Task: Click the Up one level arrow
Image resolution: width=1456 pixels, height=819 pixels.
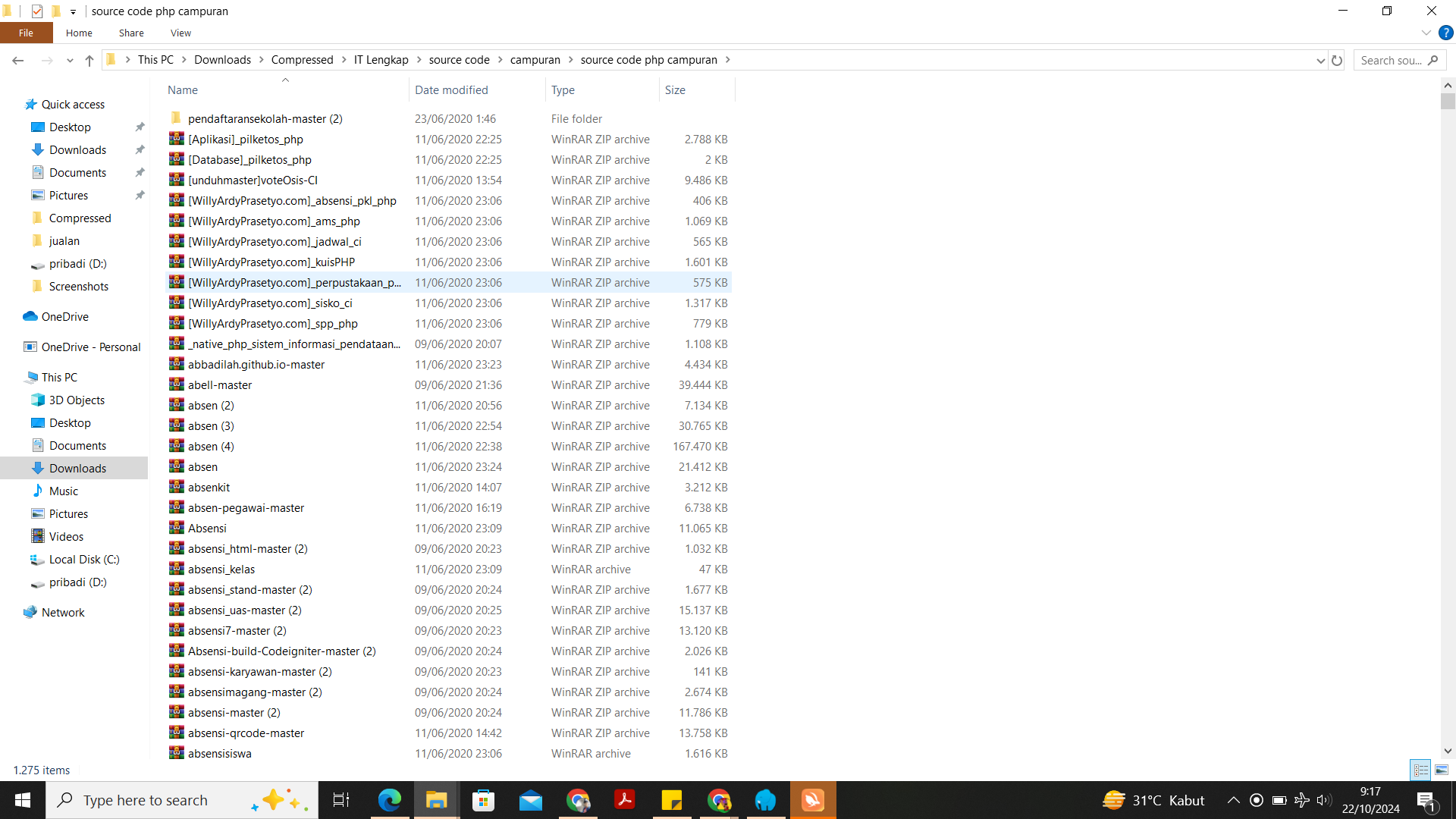Action: click(x=89, y=61)
